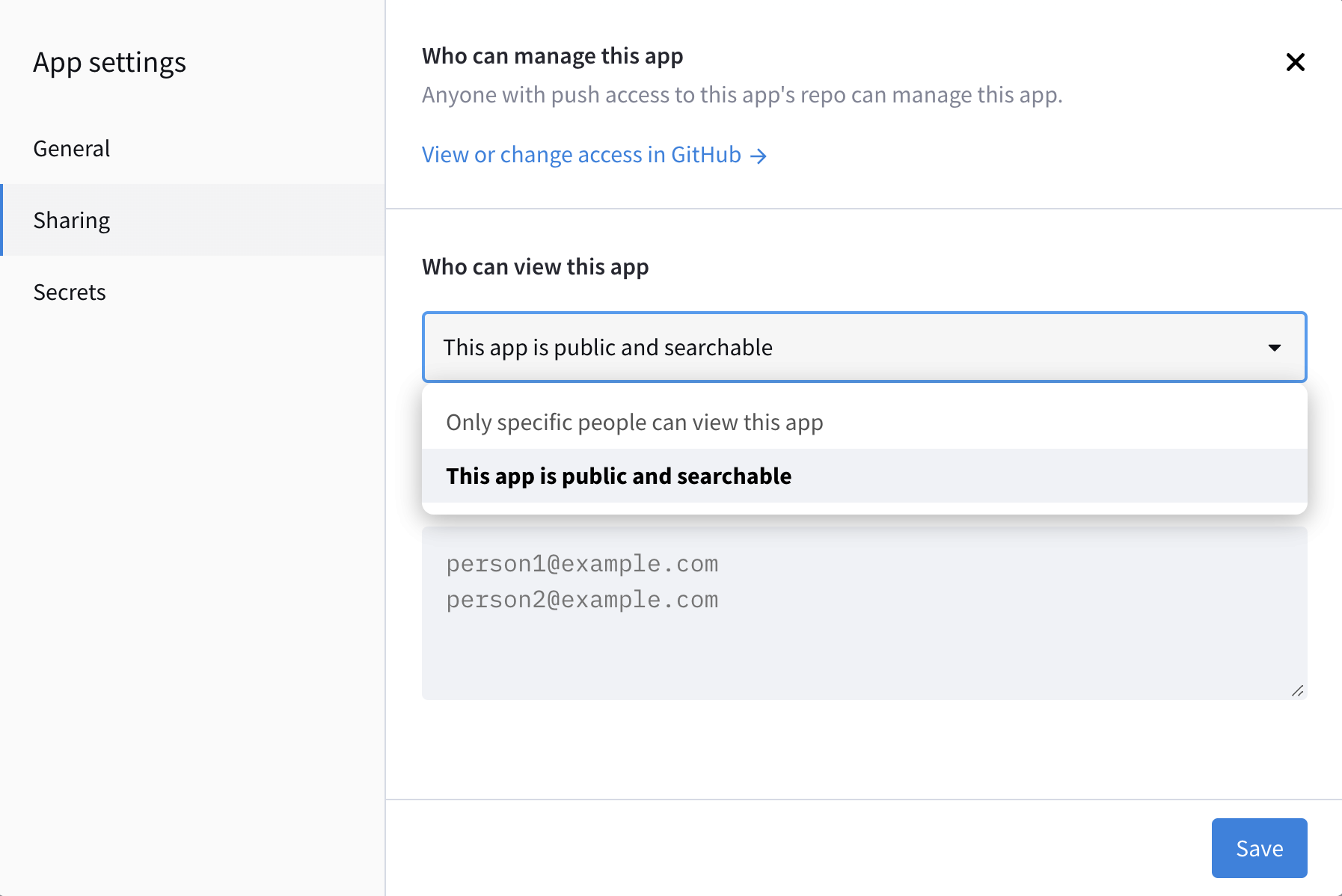Switch to the Sharing tab
Viewport: 1342px width, 896px height.
(72, 221)
